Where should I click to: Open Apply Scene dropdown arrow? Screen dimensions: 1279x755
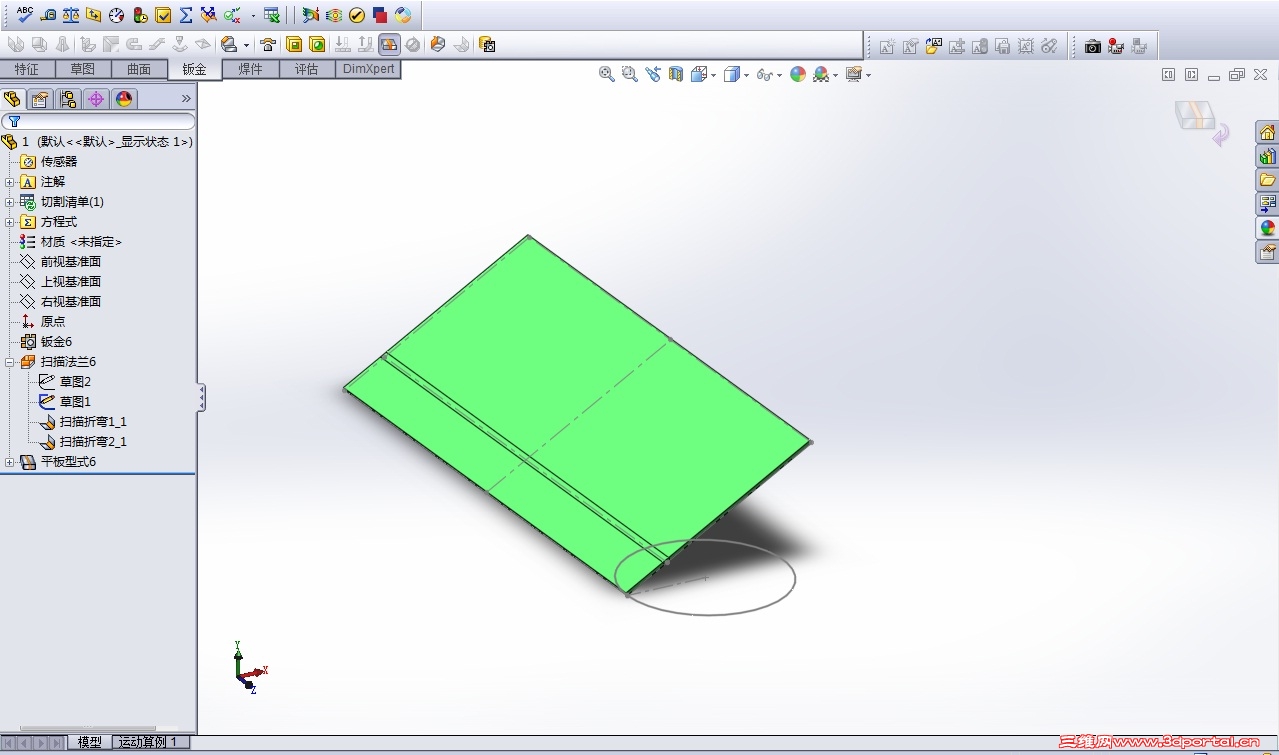[834, 75]
